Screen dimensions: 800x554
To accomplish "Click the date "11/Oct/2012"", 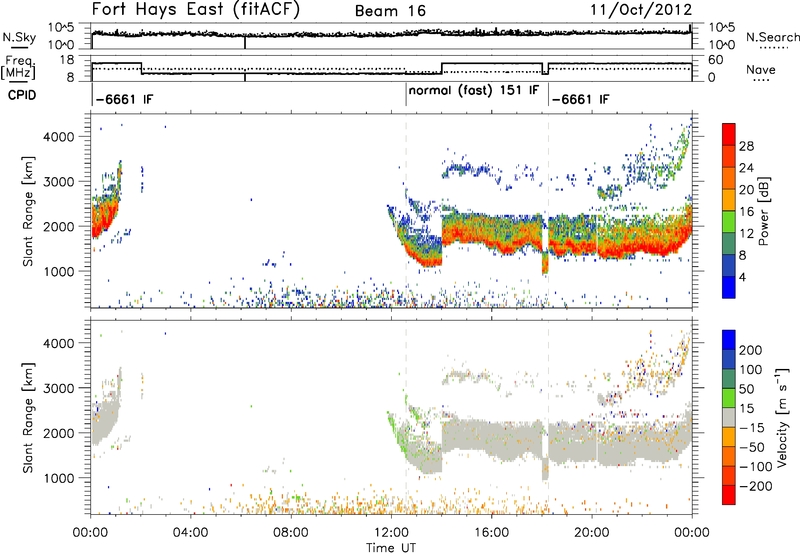I will tap(641, 10).
